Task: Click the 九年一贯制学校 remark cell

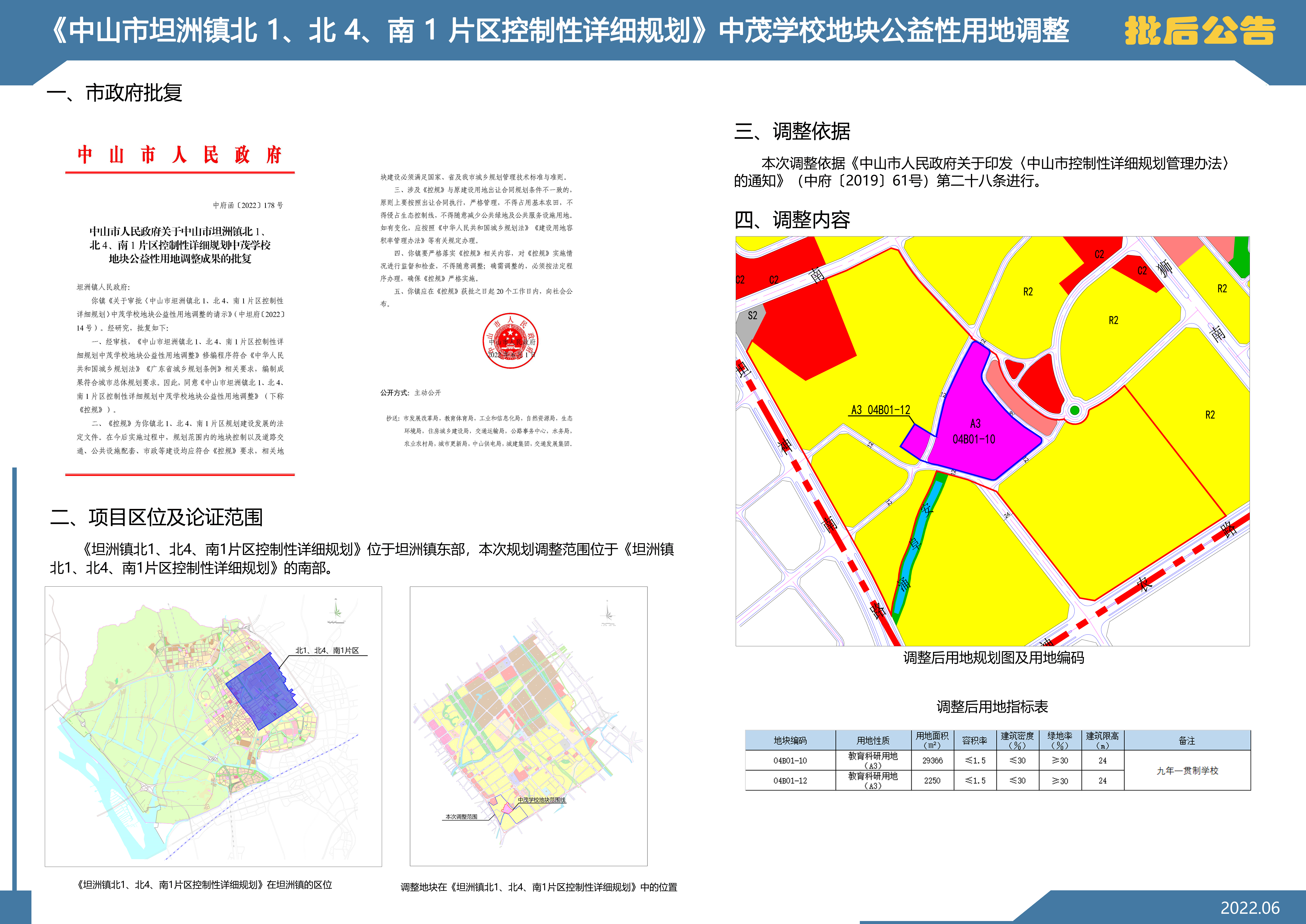Action: click(1187, 770)
